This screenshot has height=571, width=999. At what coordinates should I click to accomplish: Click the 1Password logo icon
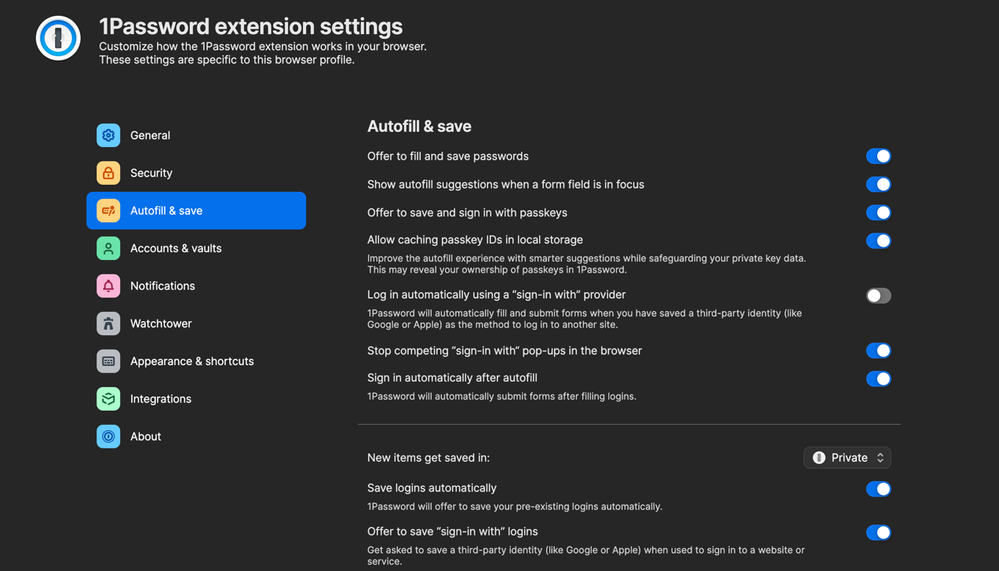click(58, 39)
